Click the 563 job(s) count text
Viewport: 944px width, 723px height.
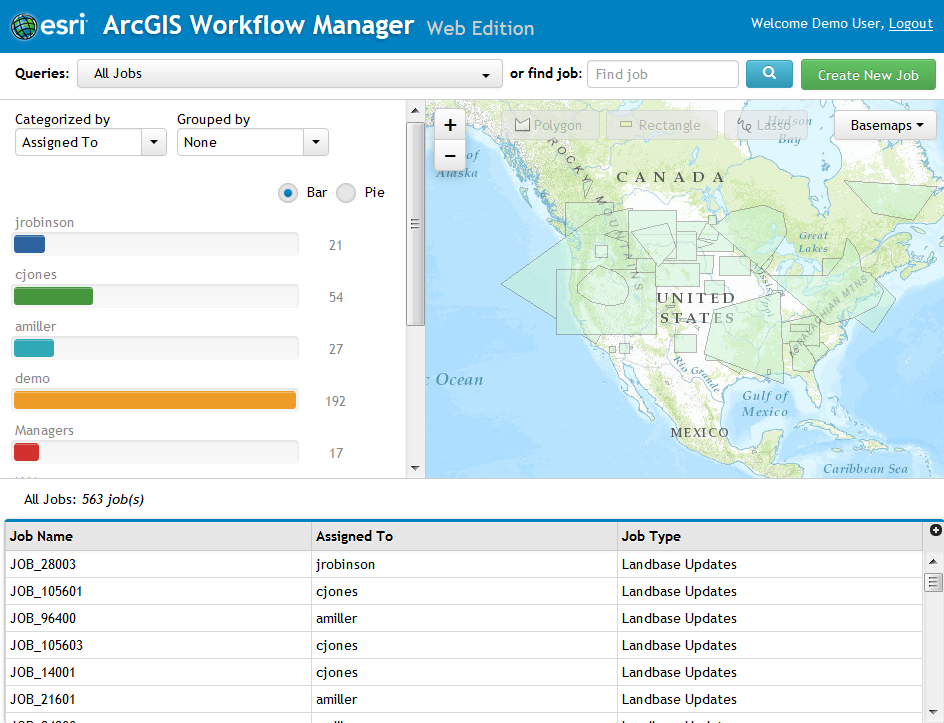113,500
